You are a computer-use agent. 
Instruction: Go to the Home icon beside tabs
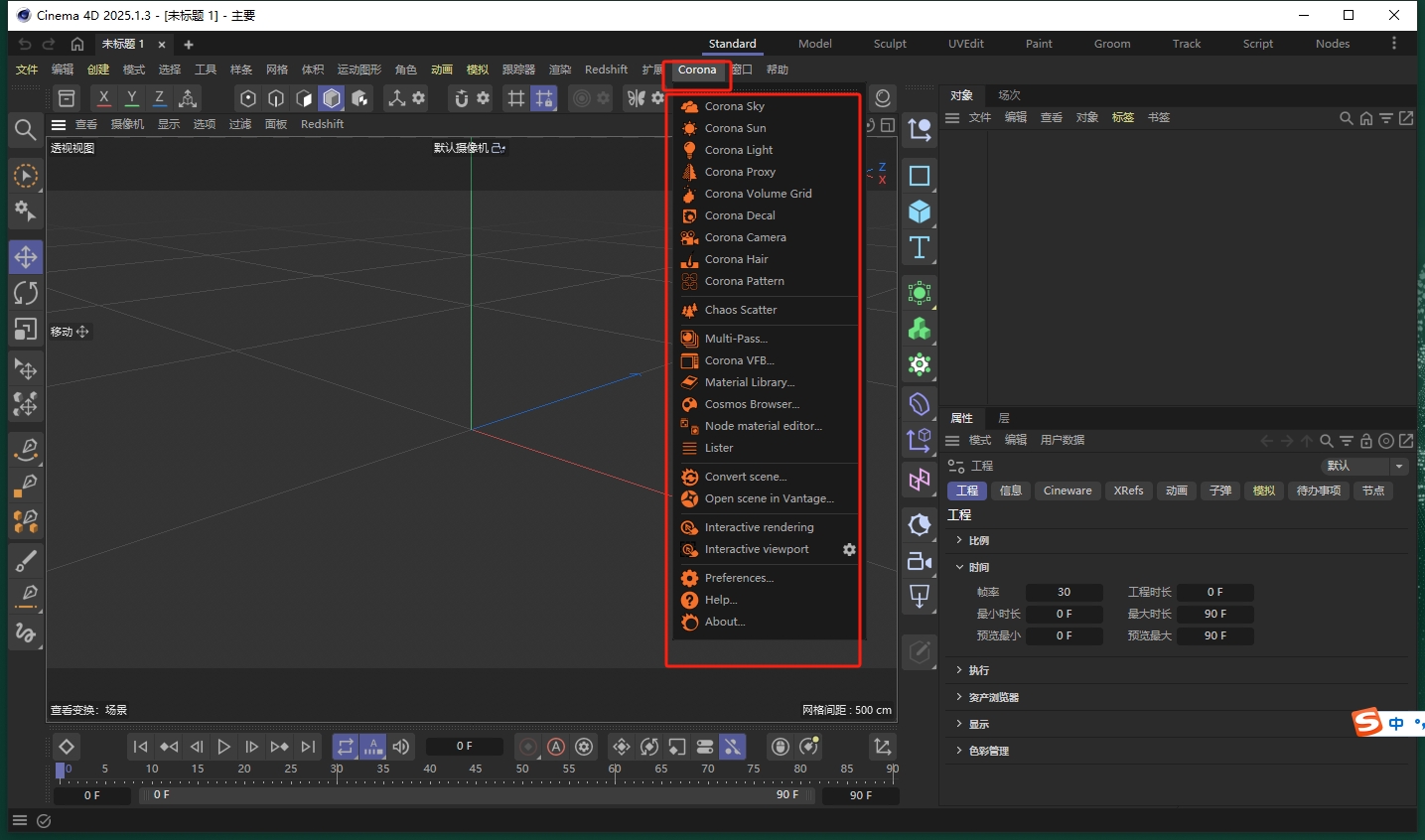pos(77,45)
